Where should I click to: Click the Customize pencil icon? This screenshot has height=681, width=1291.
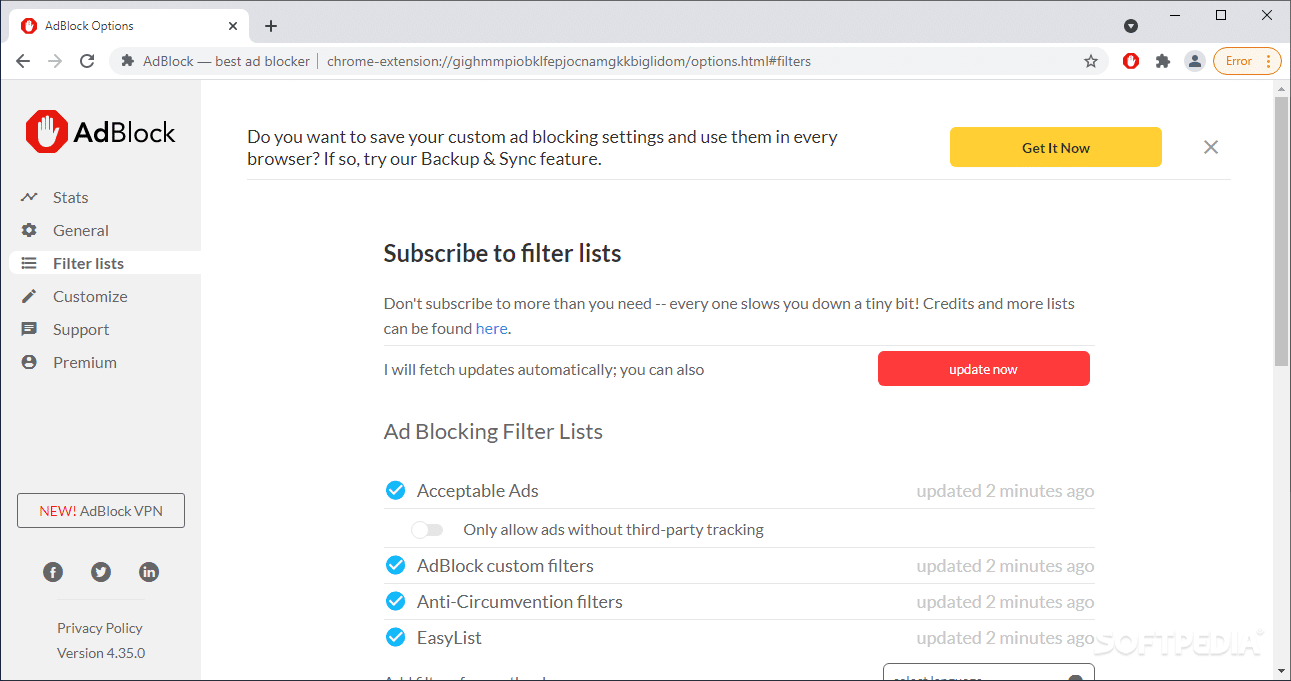[x=29, y=296]
